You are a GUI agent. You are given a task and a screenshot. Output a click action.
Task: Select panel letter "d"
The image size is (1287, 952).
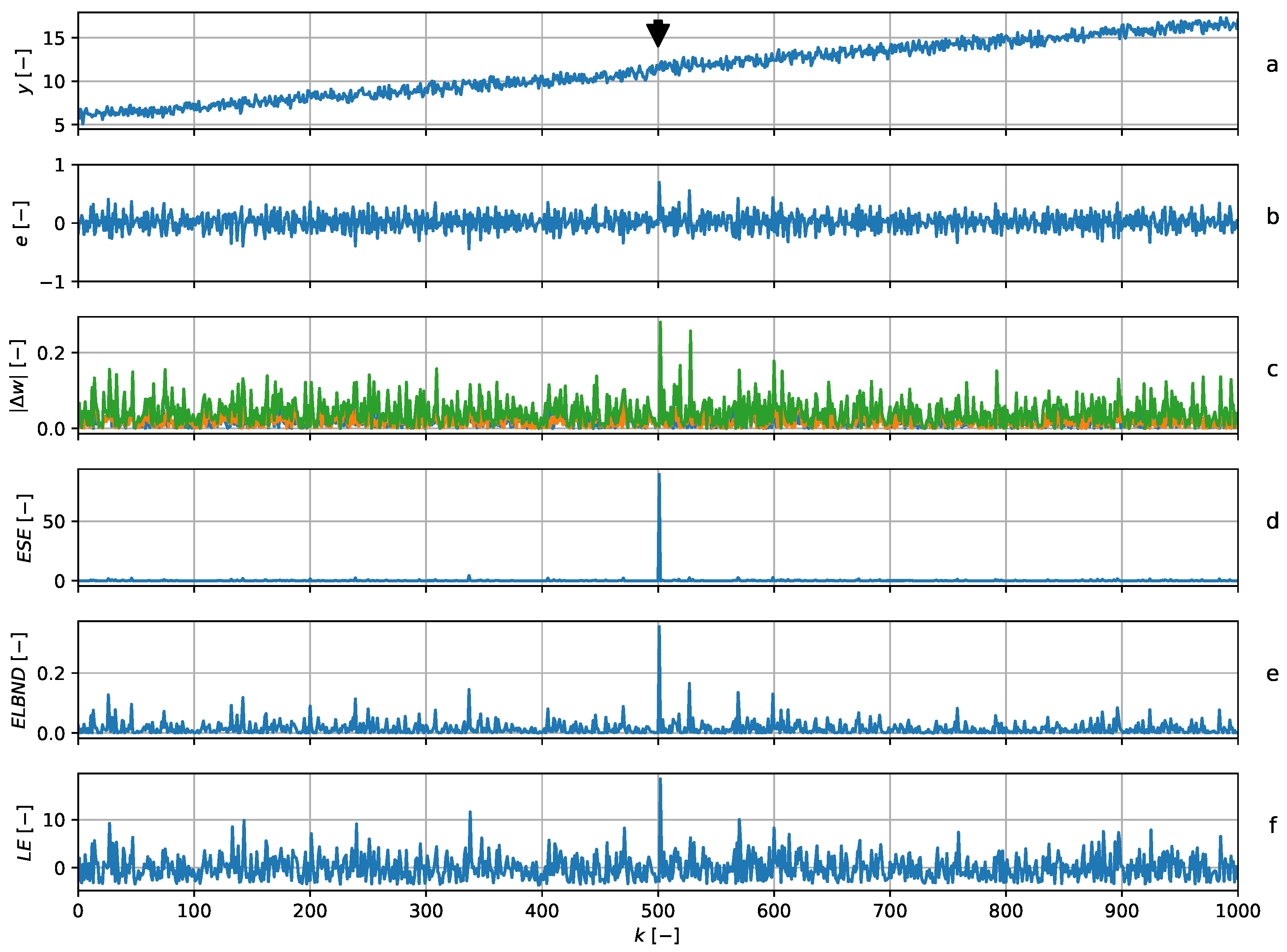click(x=1272, y=520)
